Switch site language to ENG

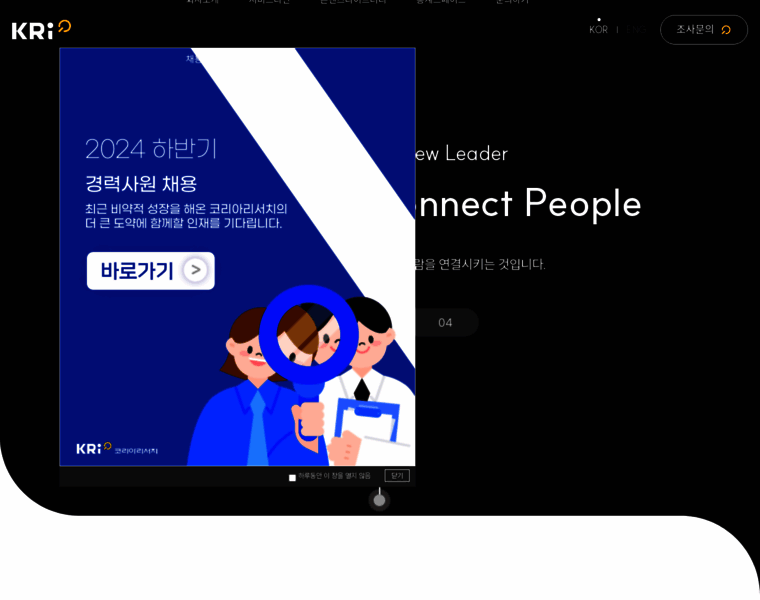point(636,30)
